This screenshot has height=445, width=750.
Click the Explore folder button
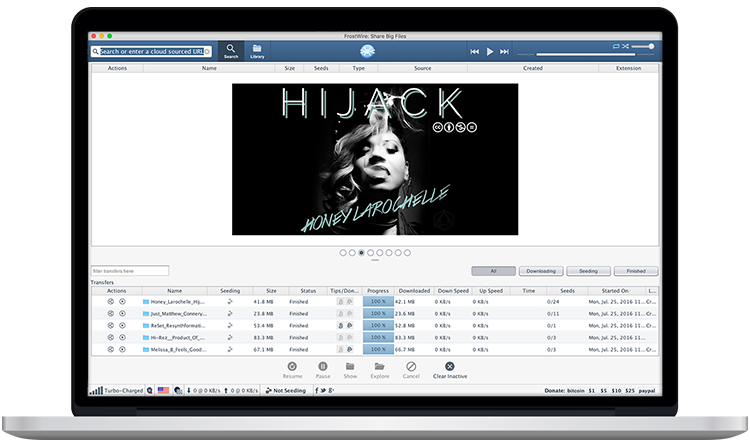tap(380, 370)
